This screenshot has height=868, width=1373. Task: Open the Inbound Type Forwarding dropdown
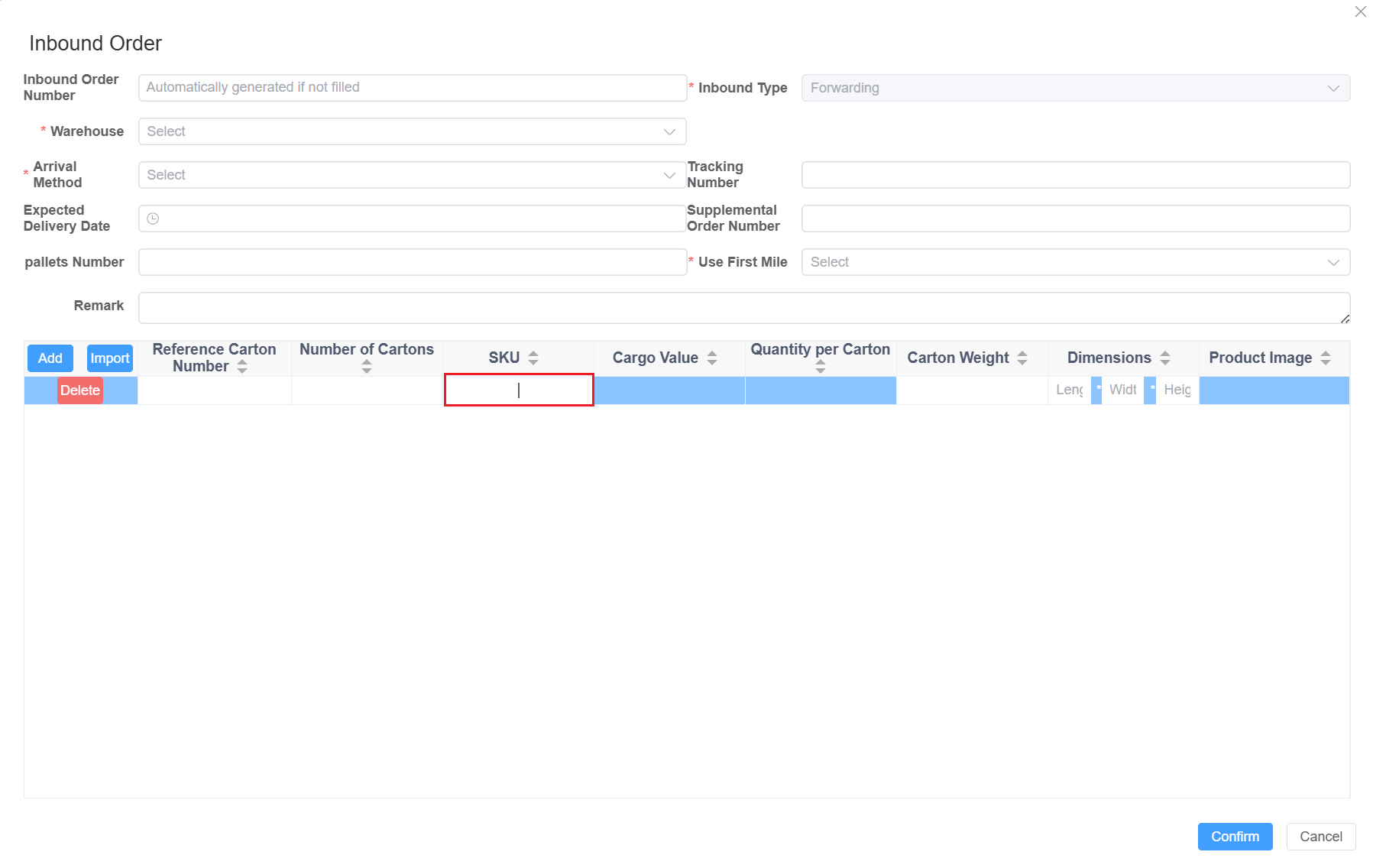point(1075,88)
